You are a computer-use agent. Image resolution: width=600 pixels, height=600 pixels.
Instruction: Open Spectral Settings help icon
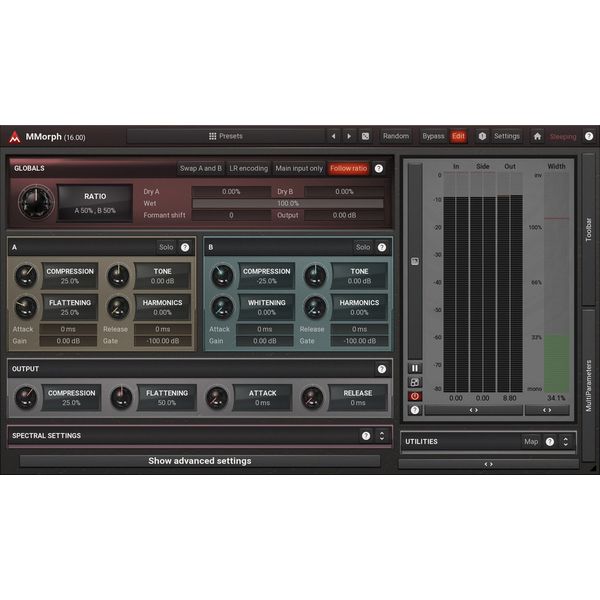366,436
